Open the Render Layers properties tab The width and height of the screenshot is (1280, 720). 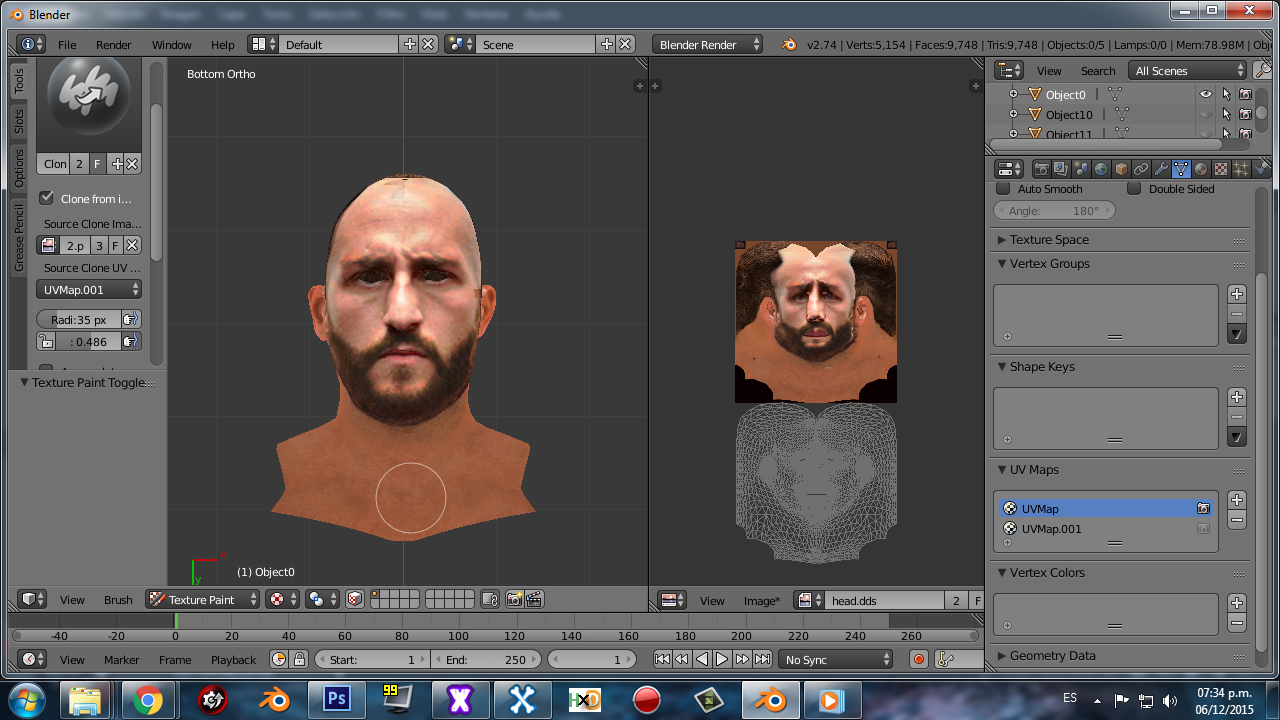coord(1061,169)
